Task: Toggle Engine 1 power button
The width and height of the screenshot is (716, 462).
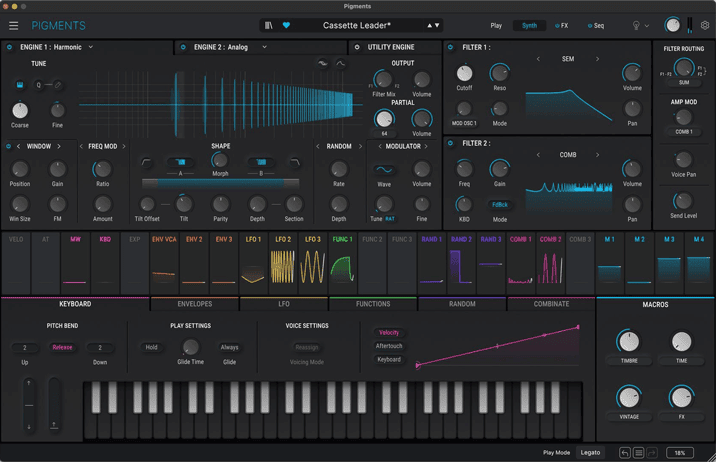Action: pyautogui.click(x=10, y=47)
